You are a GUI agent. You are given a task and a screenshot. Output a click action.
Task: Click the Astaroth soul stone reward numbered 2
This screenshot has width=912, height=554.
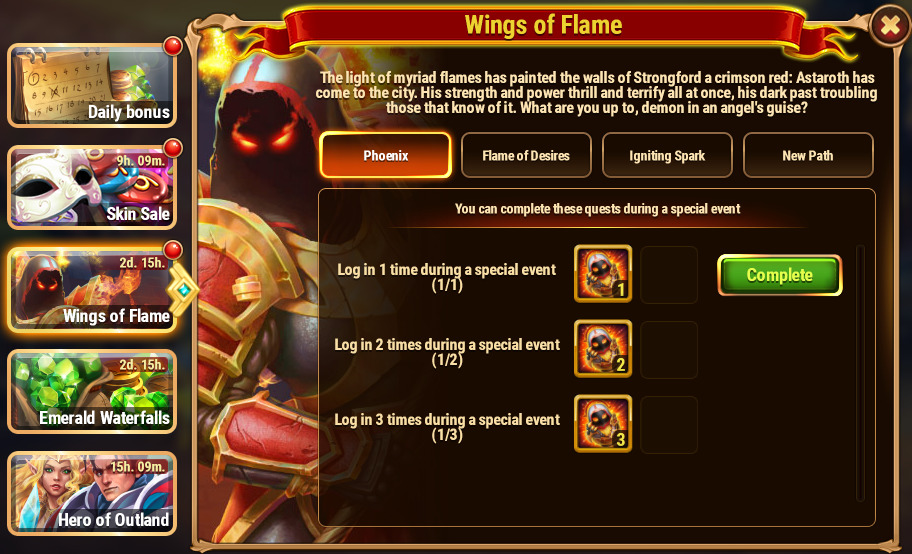tap(603, 349)
